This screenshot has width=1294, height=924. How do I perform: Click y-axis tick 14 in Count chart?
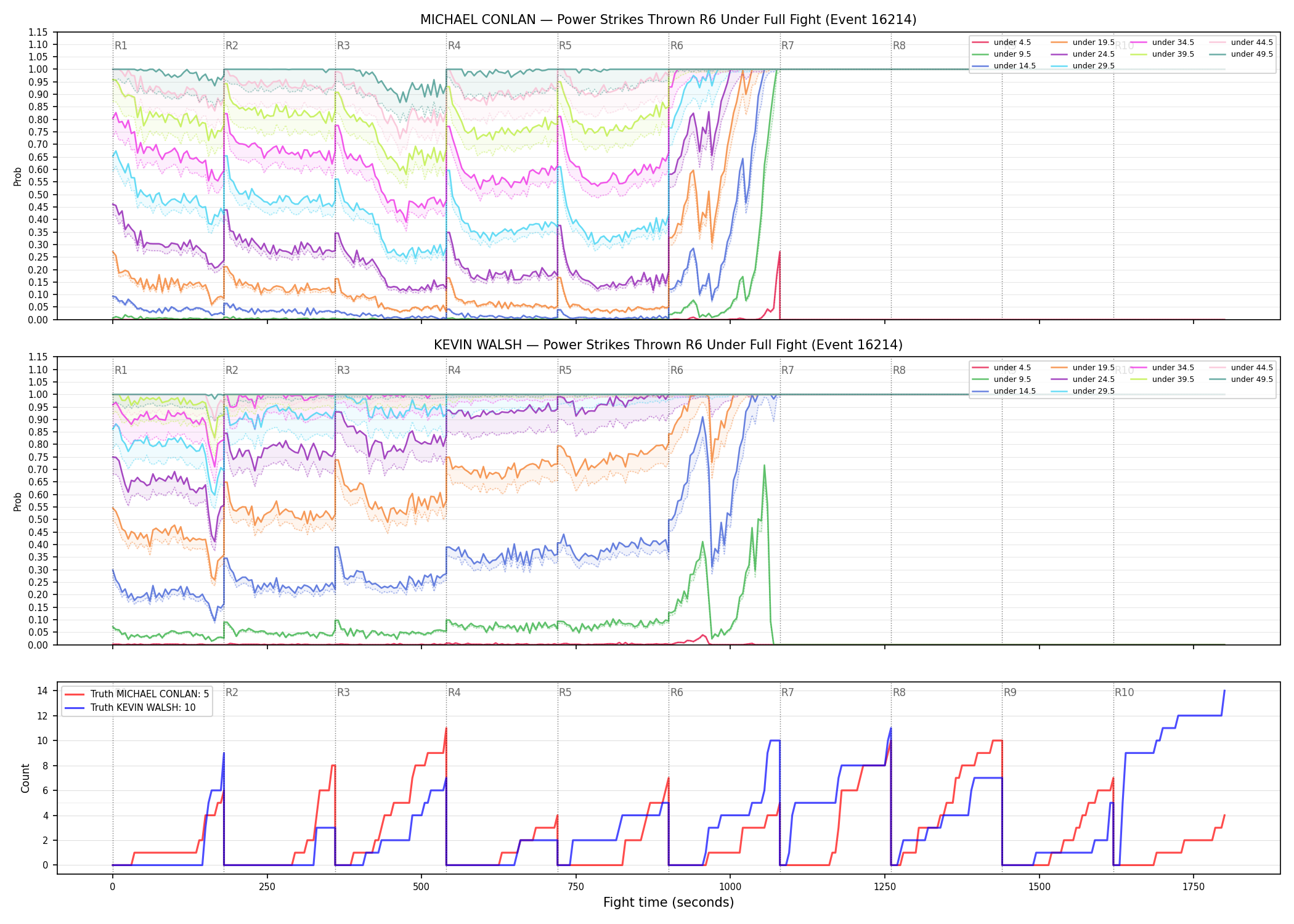(43, 691)
